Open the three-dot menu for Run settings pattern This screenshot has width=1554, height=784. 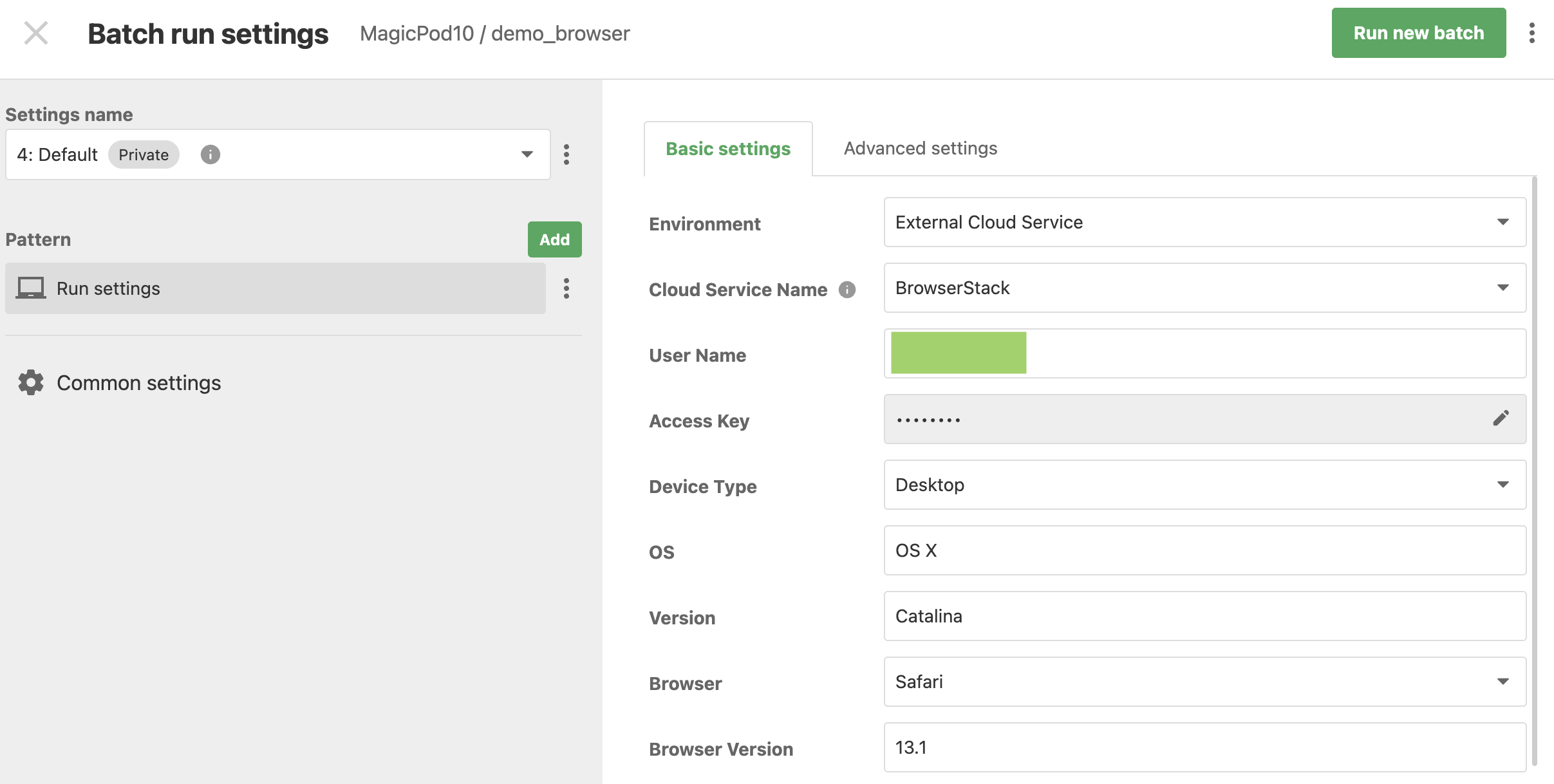pyautogui.click(x=566, y=288)
